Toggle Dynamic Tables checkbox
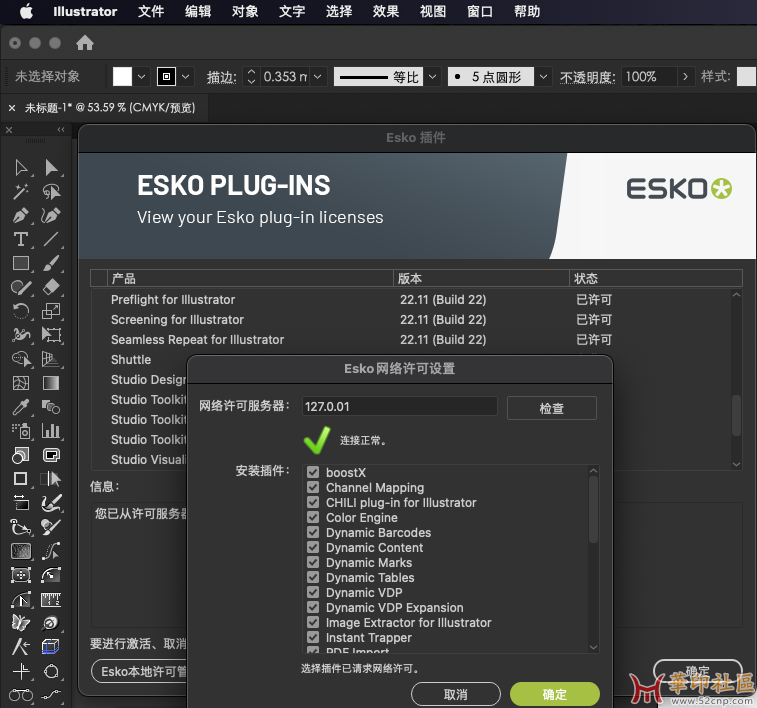Image resolution: width=757 pixels, height=708 pixels. coord(313,577)
